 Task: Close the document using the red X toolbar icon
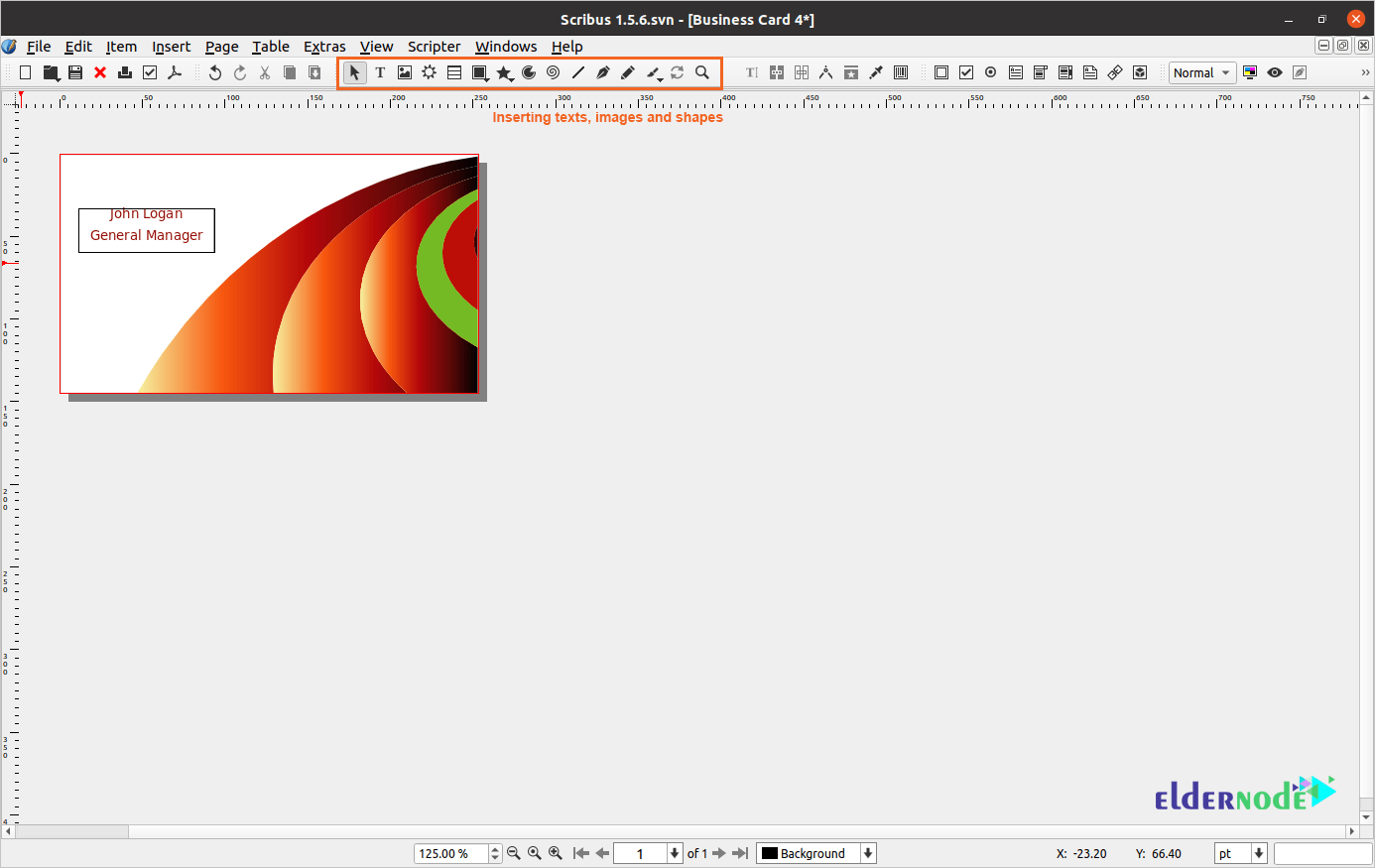point(100,72)
